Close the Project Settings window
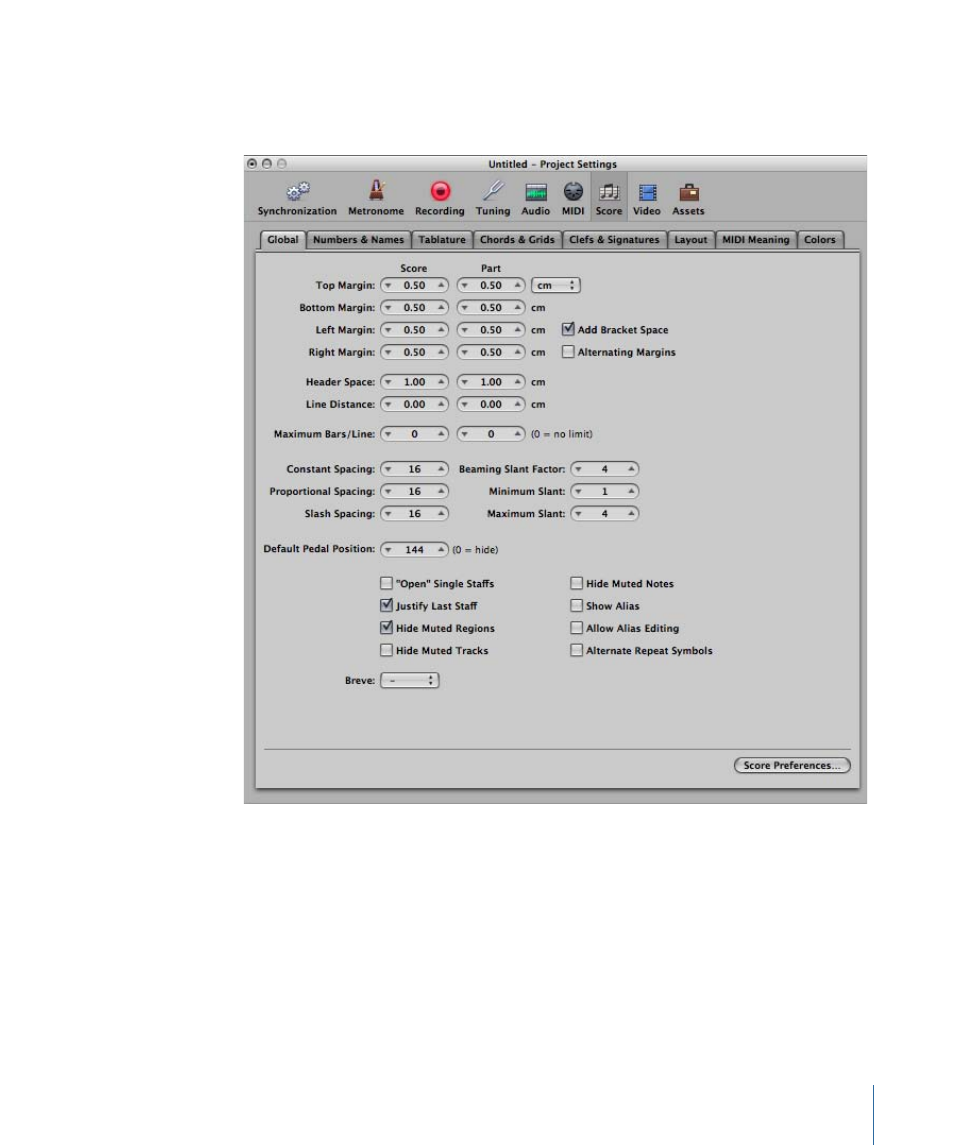The width and height of the screenshot is (954, 1145). click(x=252, y=164)
